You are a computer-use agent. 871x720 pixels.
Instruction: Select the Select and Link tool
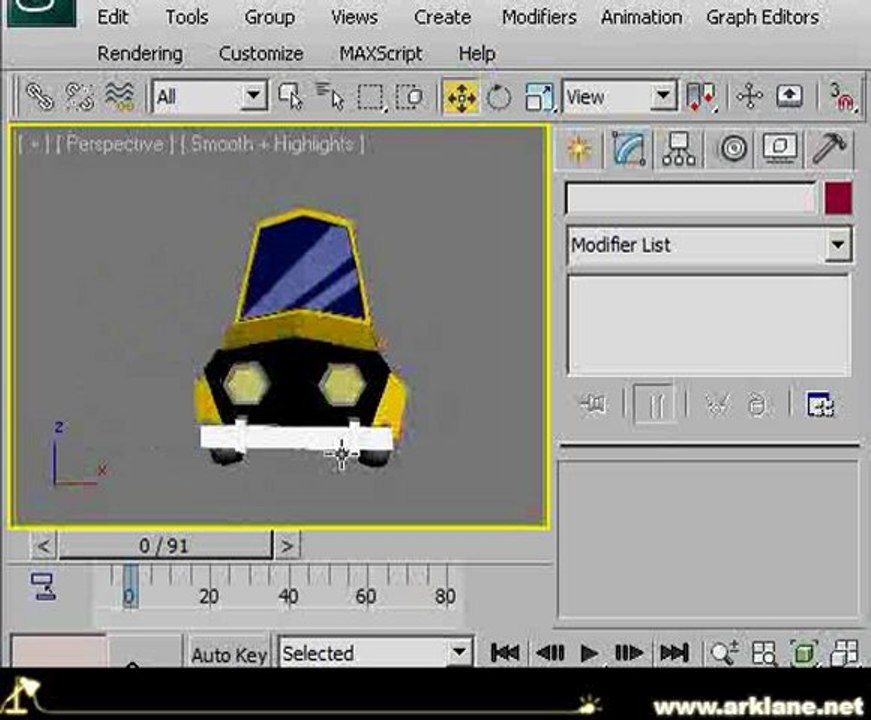pos(39,97)
